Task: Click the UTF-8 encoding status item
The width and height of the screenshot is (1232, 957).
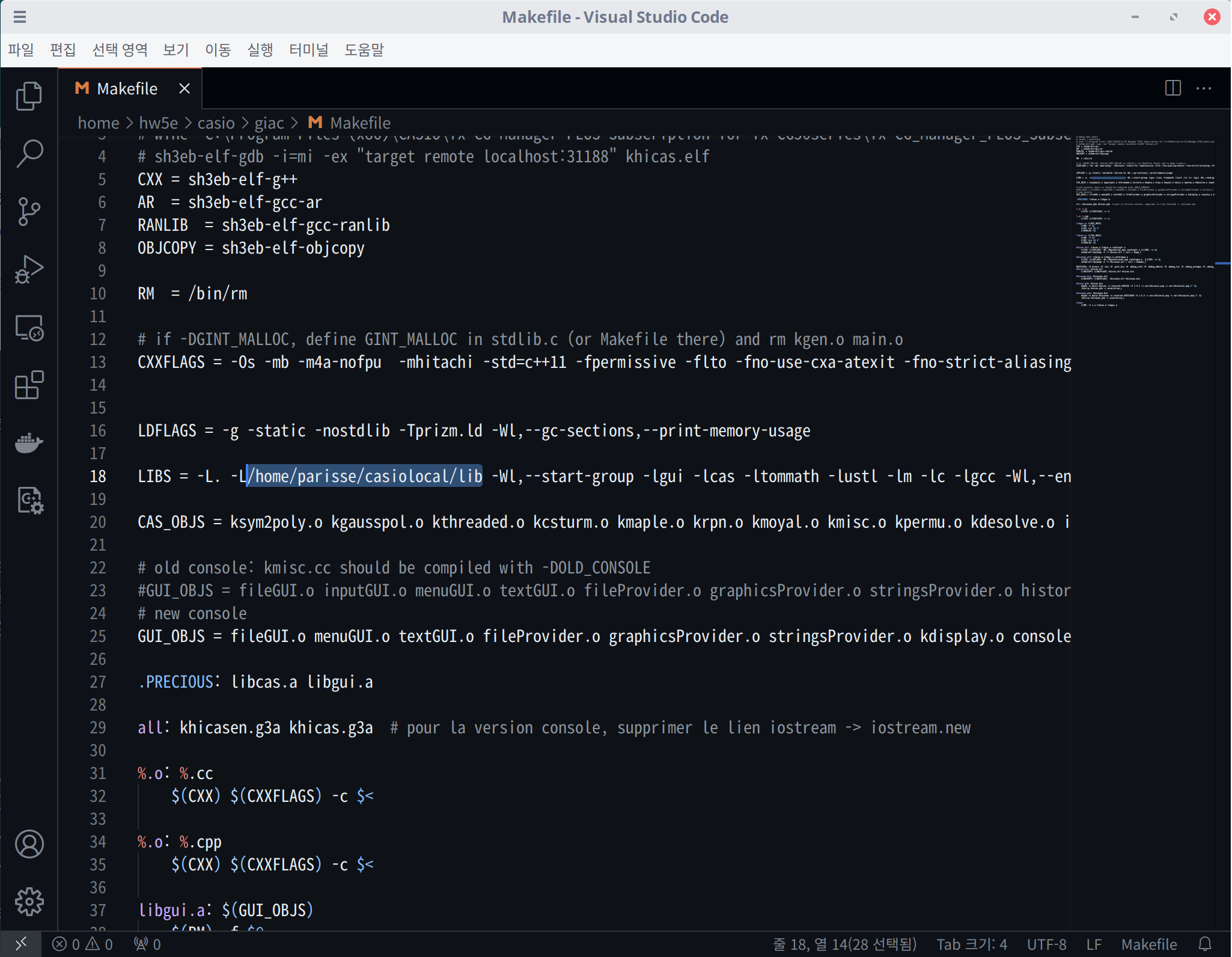Action: tap(1046, 944)
